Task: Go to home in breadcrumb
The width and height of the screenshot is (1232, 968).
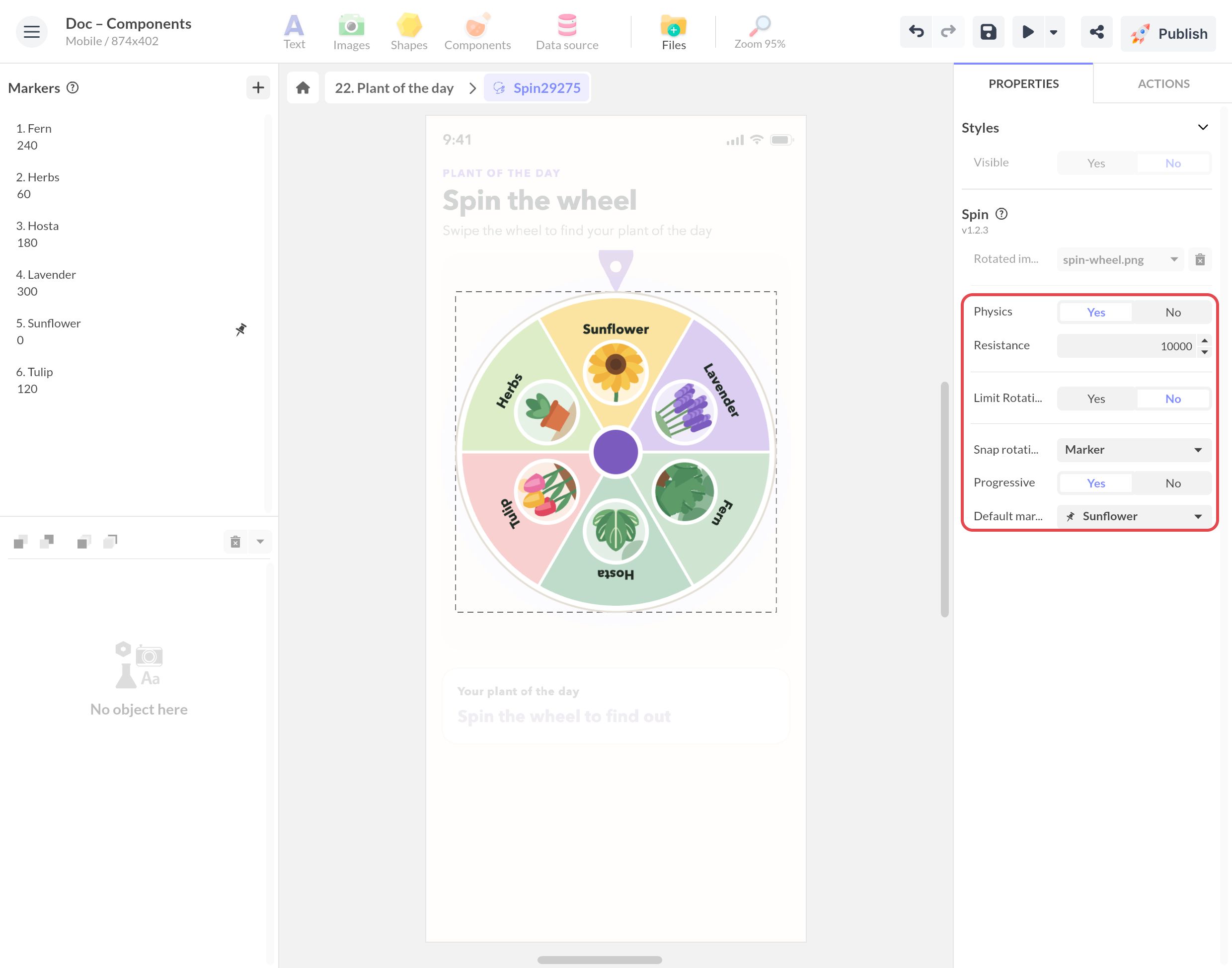Action: (303, 88)
